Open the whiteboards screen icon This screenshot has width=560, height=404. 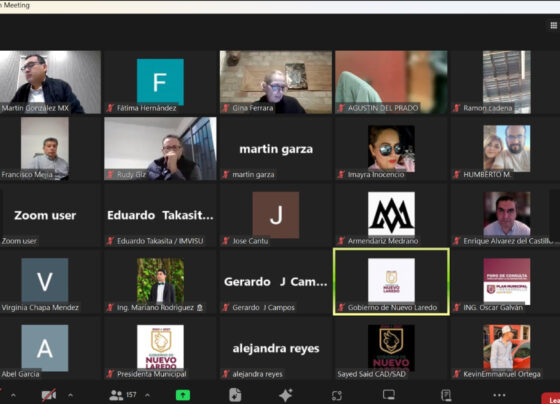click(x=389, y=395)
